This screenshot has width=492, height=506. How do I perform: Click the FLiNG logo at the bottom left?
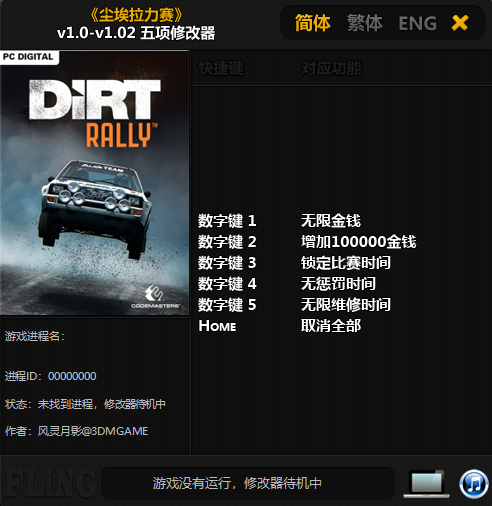click(49, 483)
